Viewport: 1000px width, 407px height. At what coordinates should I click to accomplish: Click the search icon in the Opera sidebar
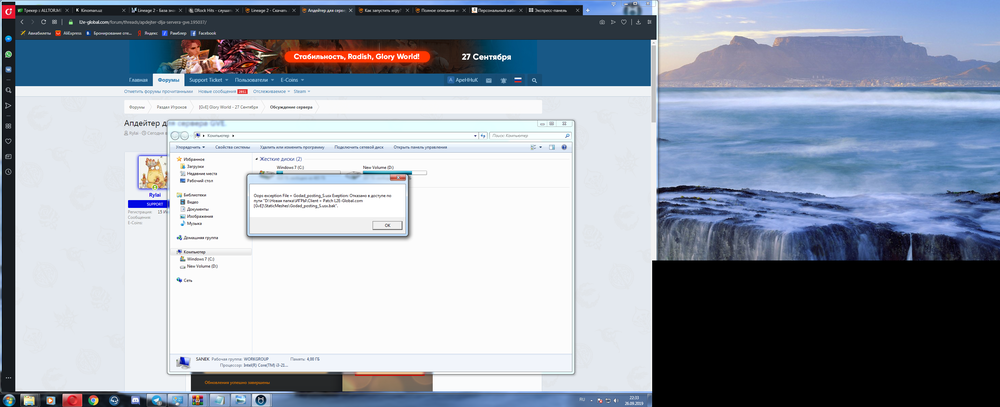point(8,88)
